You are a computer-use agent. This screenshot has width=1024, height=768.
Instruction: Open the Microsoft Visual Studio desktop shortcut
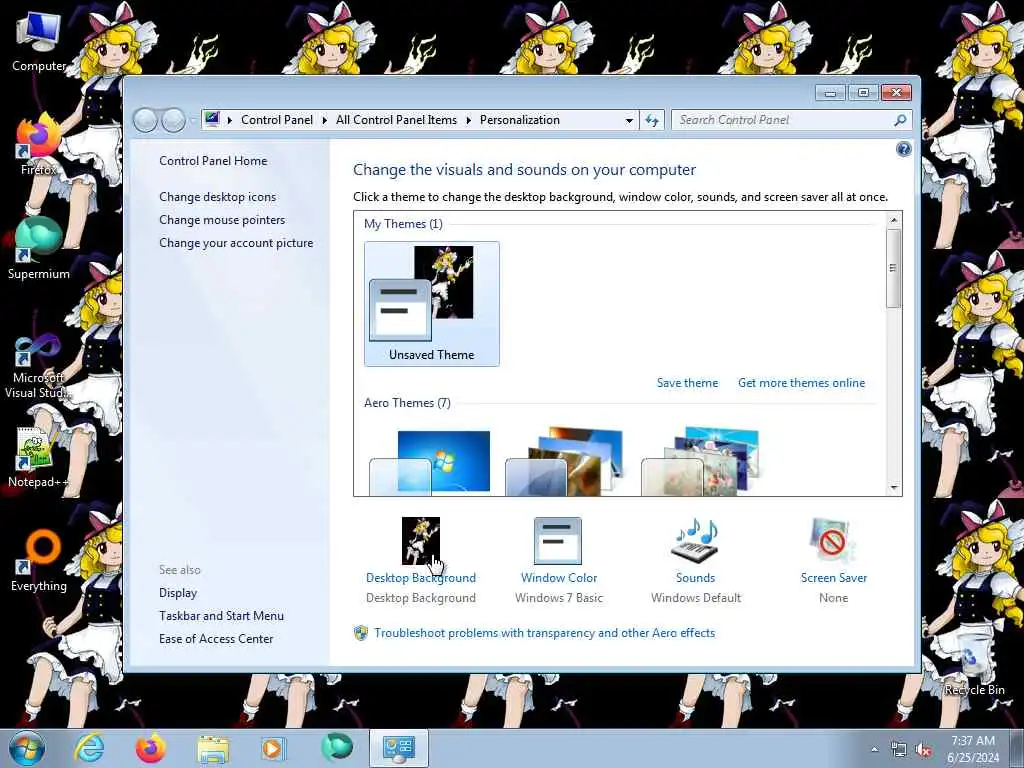click(39, 366)
